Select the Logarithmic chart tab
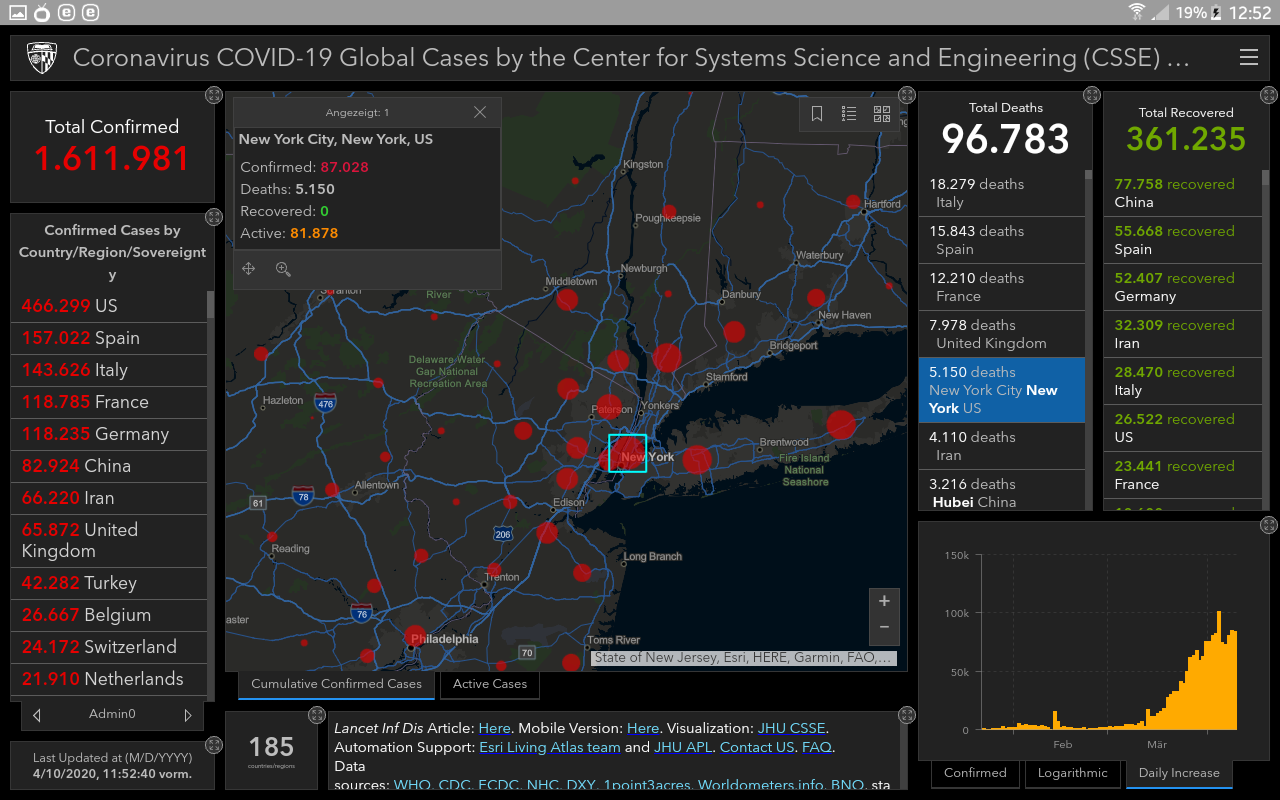 click(1072, 773)
